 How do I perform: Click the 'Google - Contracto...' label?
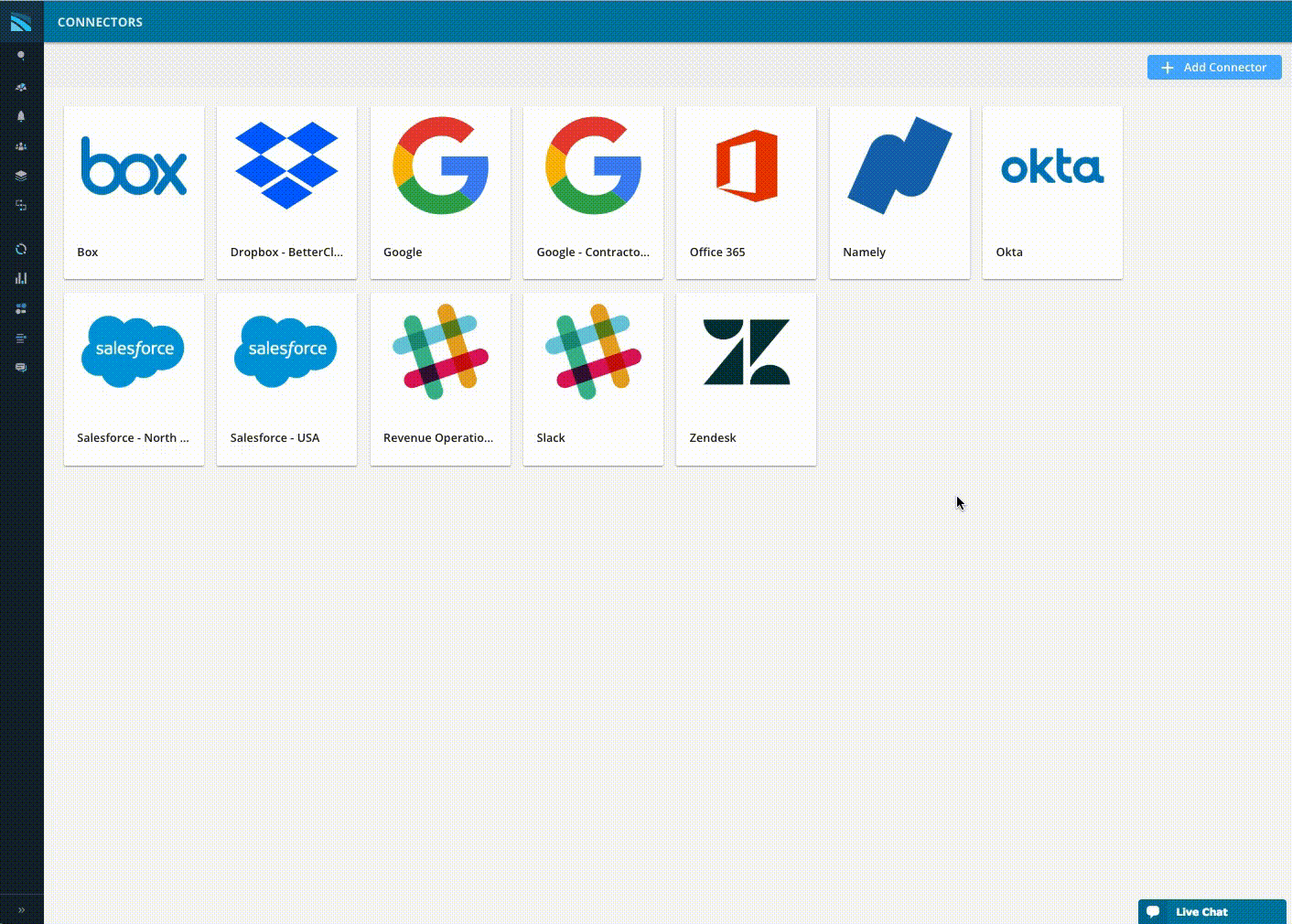593,252
